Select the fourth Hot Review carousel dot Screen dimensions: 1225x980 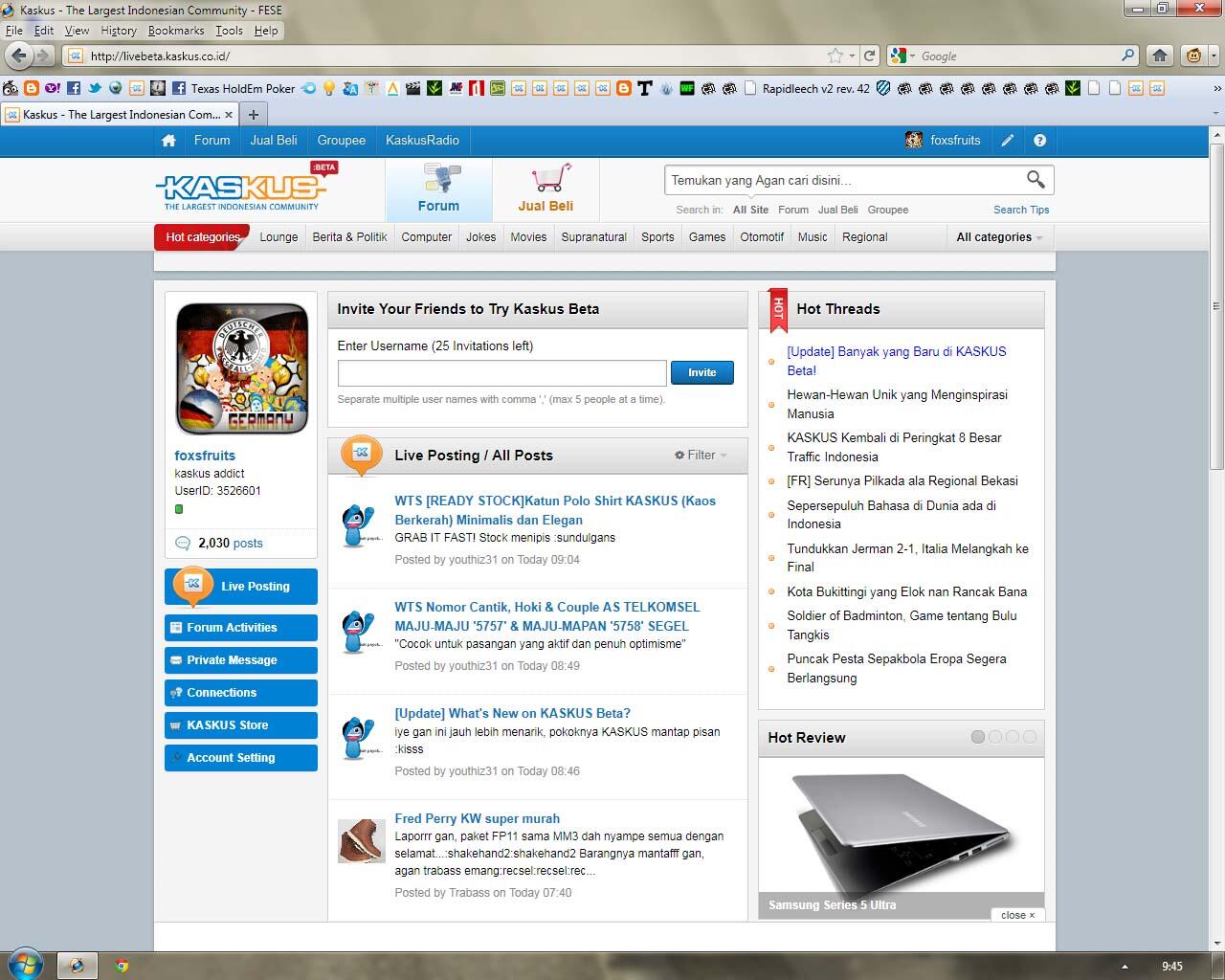[1030, 737]
